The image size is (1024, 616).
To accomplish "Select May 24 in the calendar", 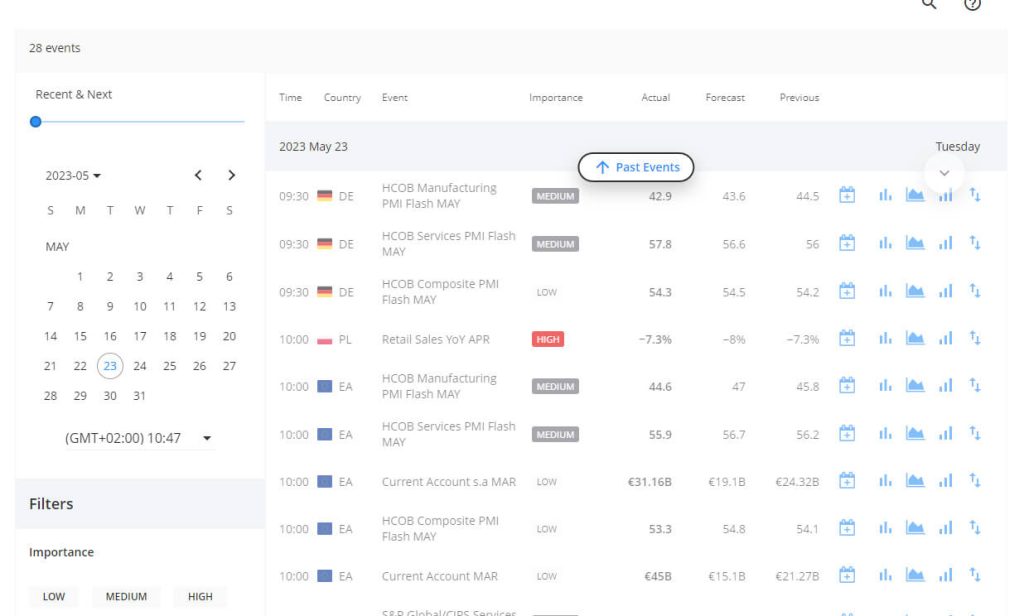I will pos(140,366).
